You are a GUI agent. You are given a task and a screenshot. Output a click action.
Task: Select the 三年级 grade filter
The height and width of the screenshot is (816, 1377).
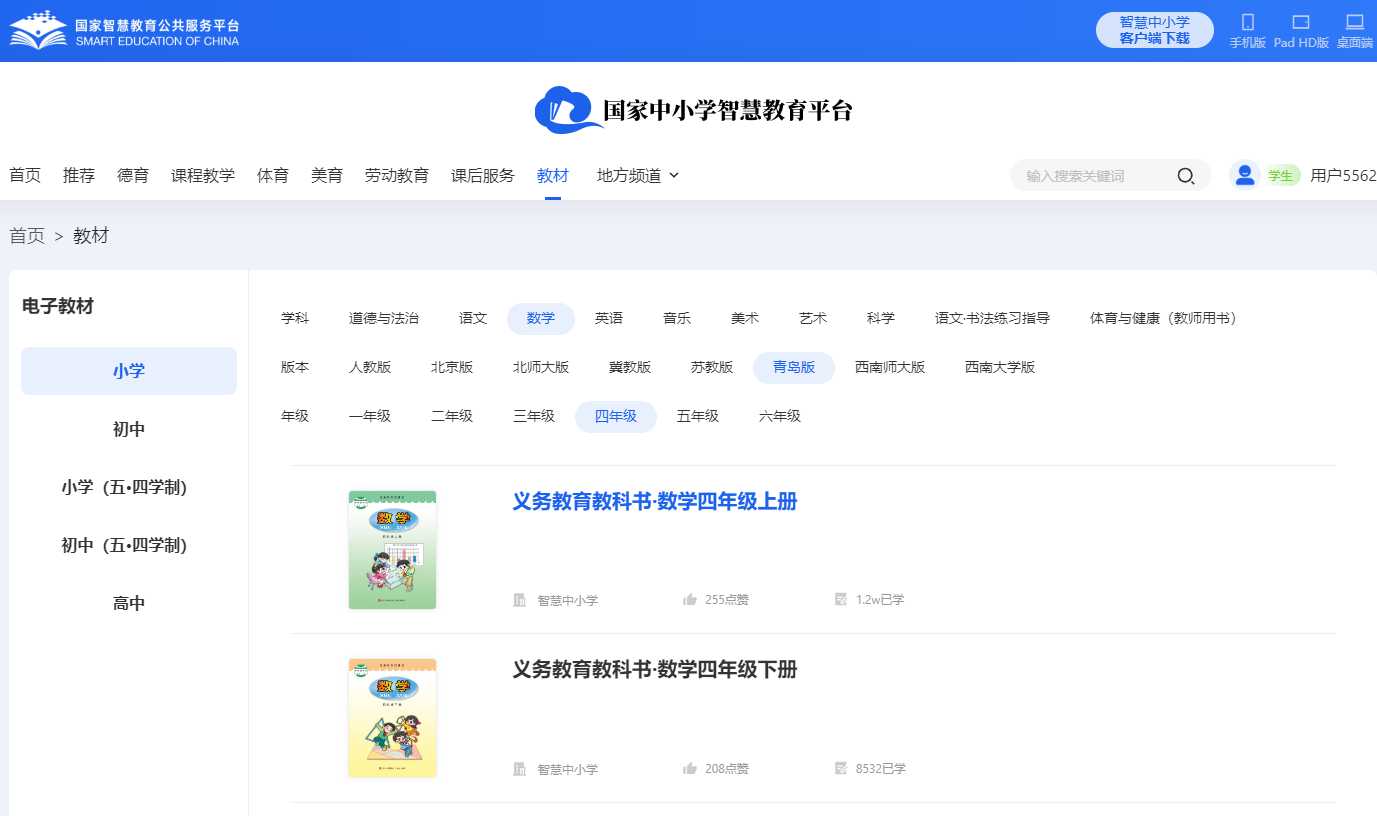point(534,416)
